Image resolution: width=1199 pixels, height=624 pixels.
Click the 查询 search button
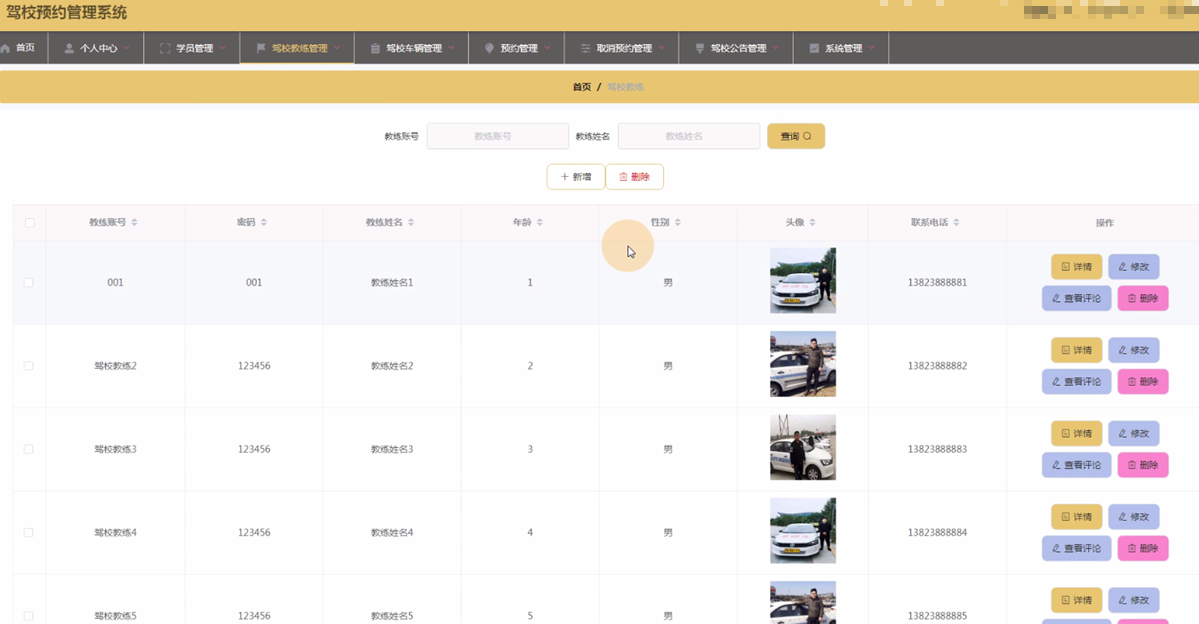796,136
